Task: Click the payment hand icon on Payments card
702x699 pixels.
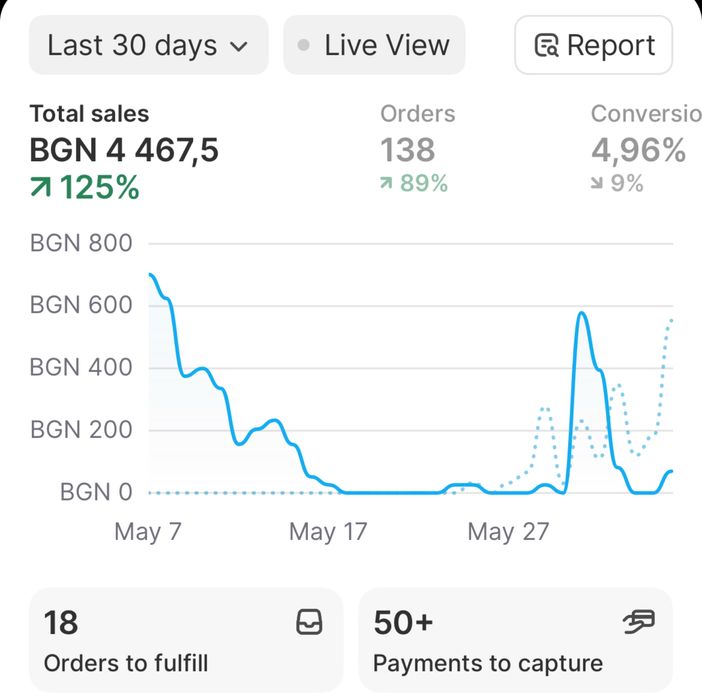Action: pyautogui.click(x=638, y=623)
